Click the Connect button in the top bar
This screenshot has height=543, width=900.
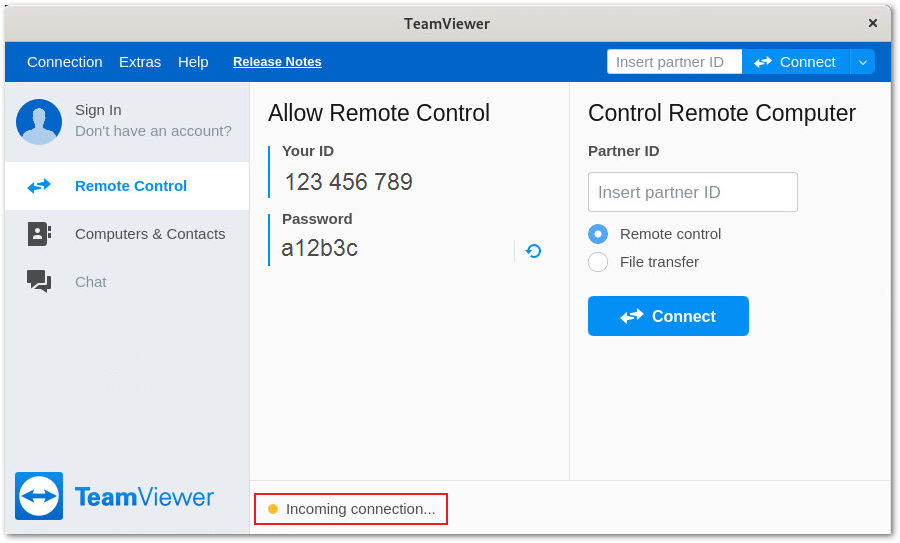(x=796, y=62)
